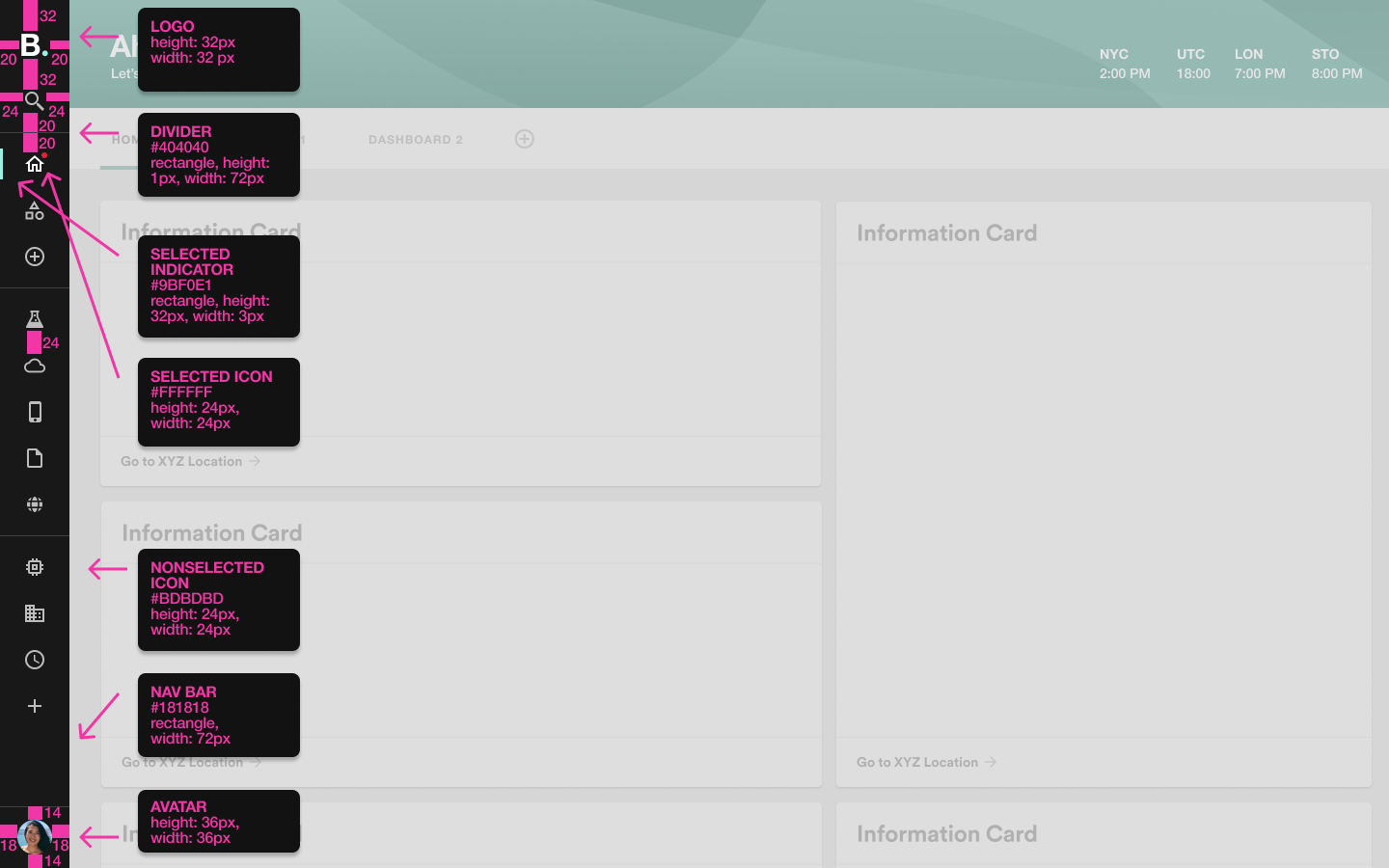Select the chip/bug icon in lower sidebar

[35, 567]
